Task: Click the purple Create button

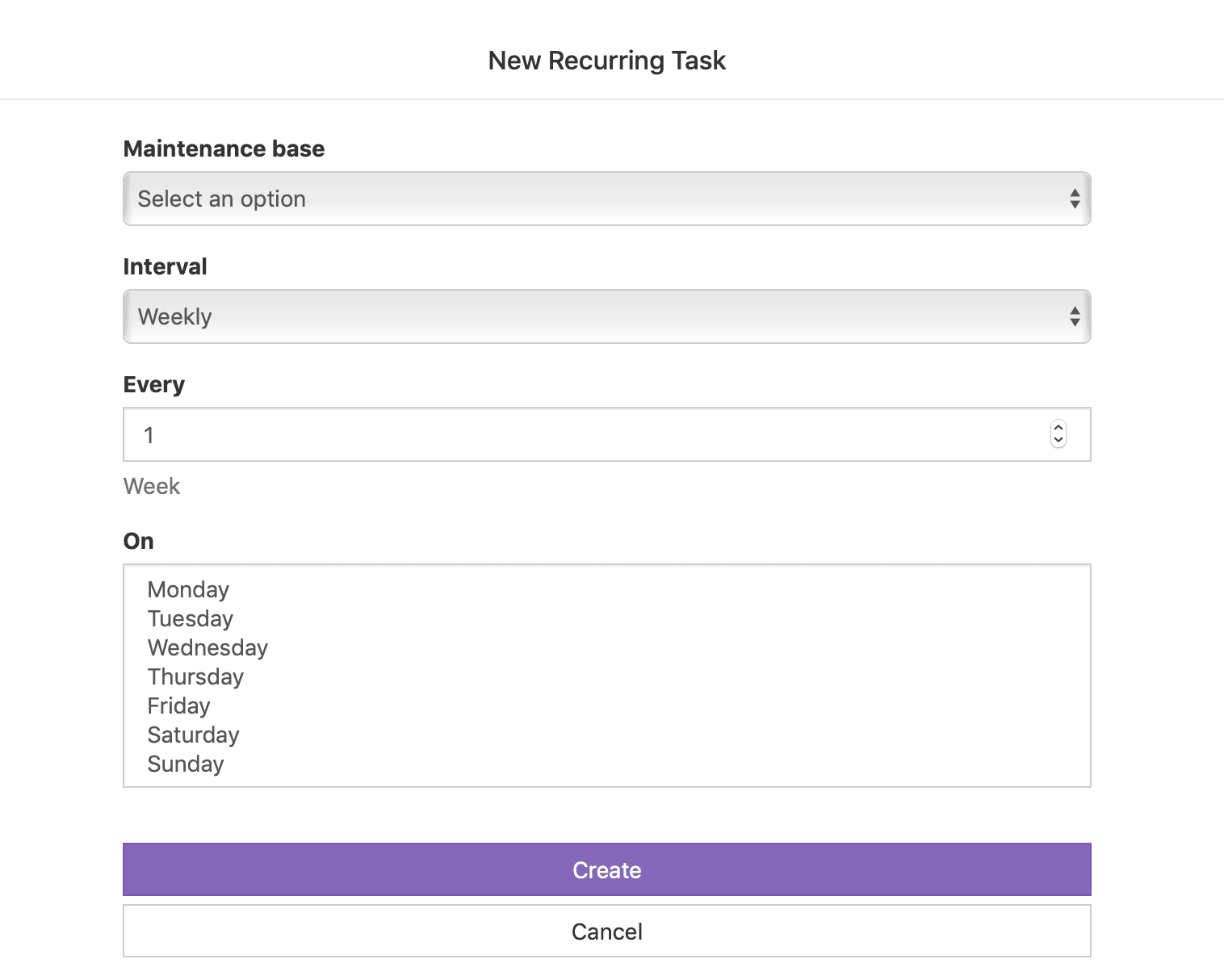Action: [606, 869]
